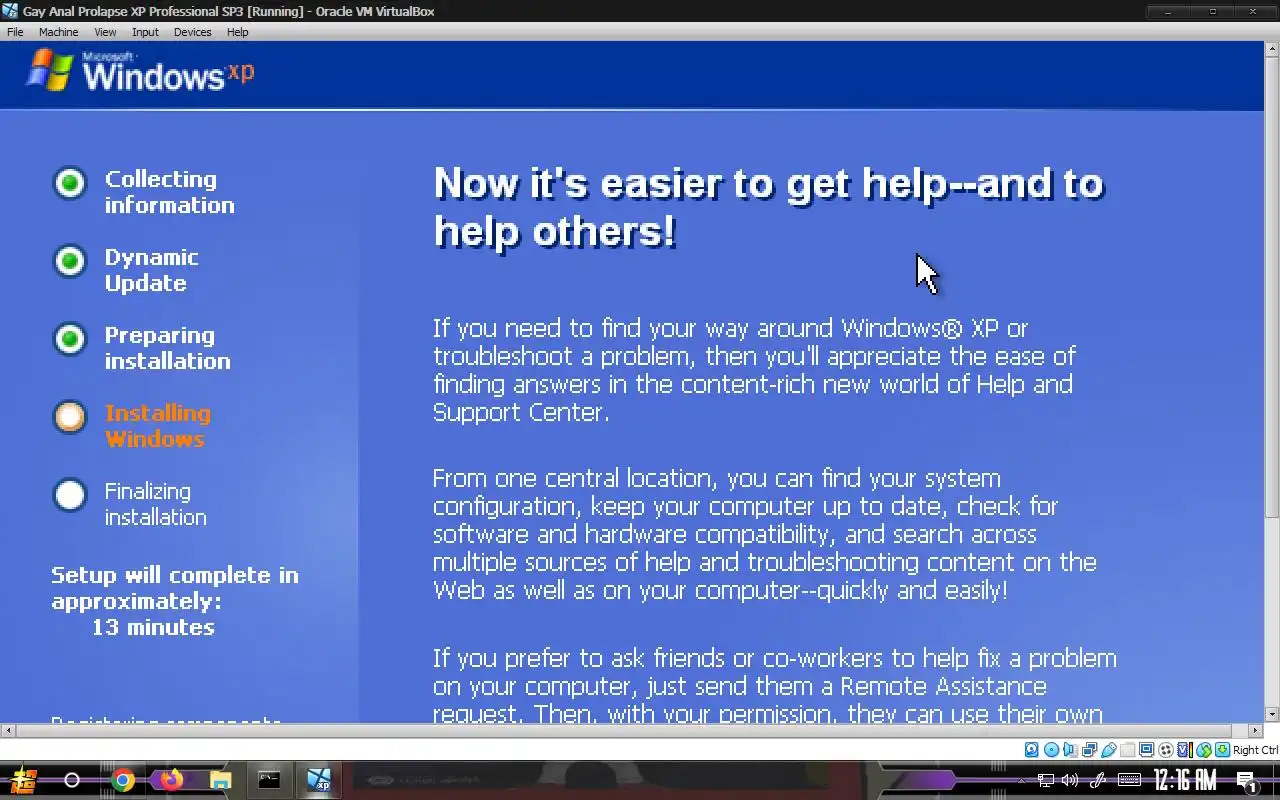Open the touch keyboard tray icon

[1129, 780]
